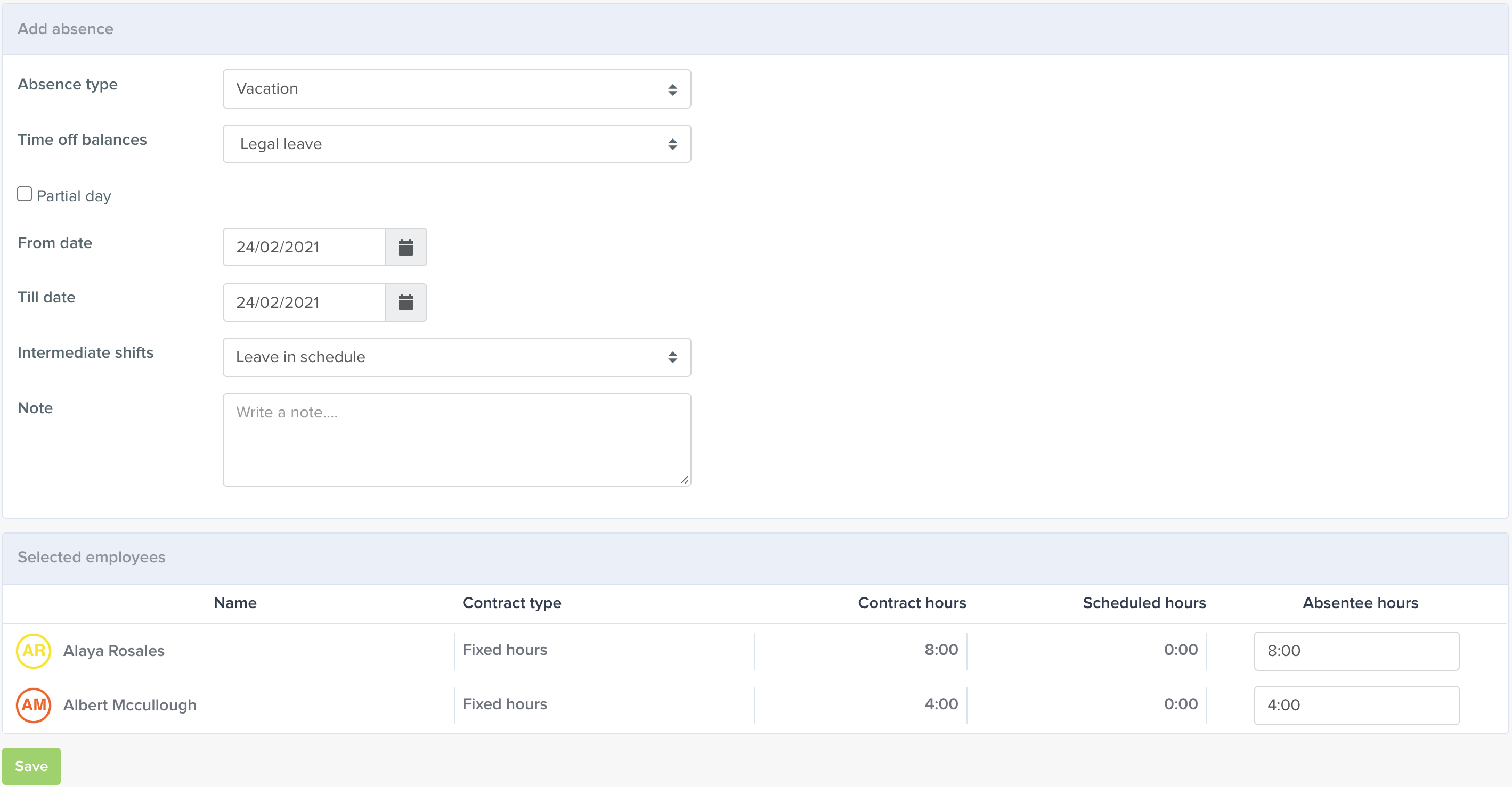The height and width of the screenshot is (787, 1512).
Task: Click the Selected employees panel heading
Action: point(92,557)
